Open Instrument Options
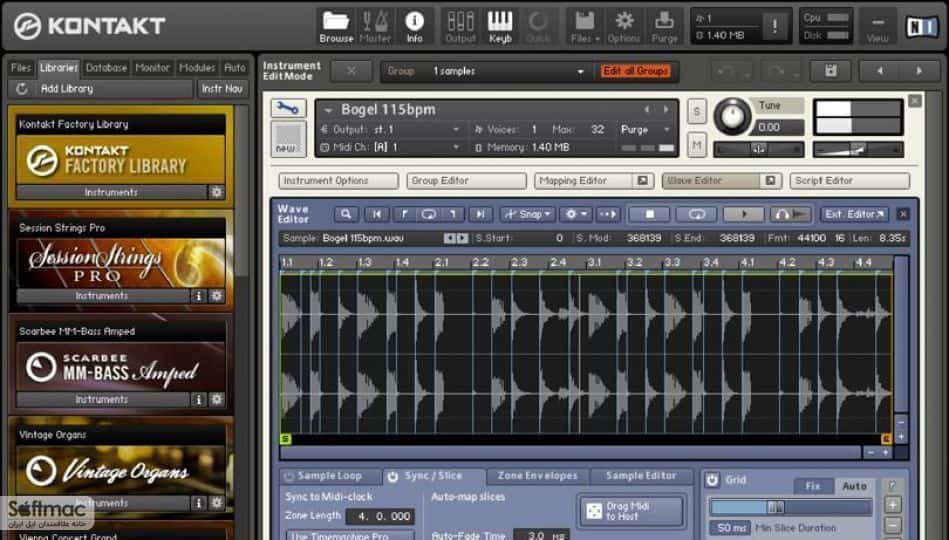Viewport: 949px width, 540px height. 338,180
